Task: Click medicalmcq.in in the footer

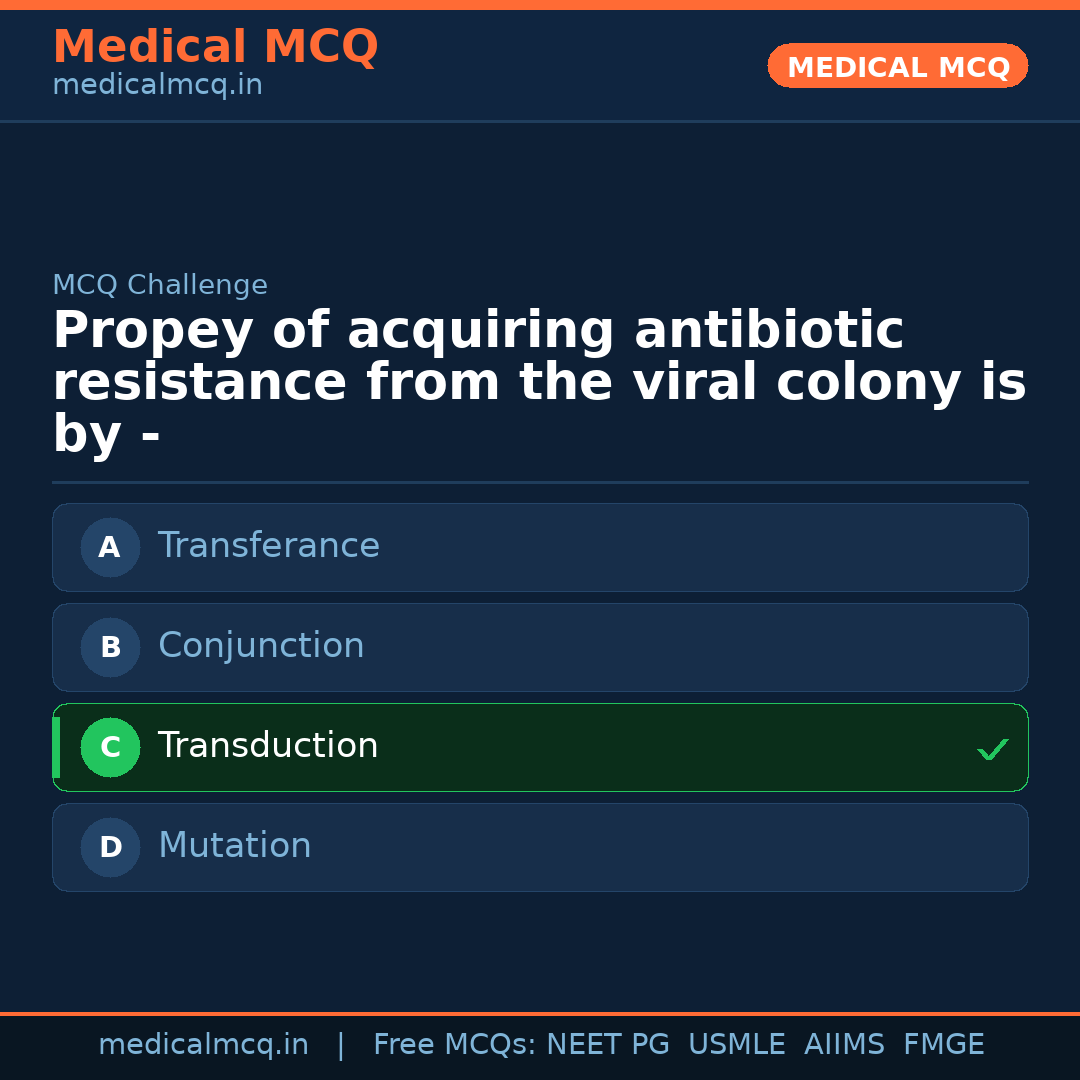Action: click(x=203, y=1045)
